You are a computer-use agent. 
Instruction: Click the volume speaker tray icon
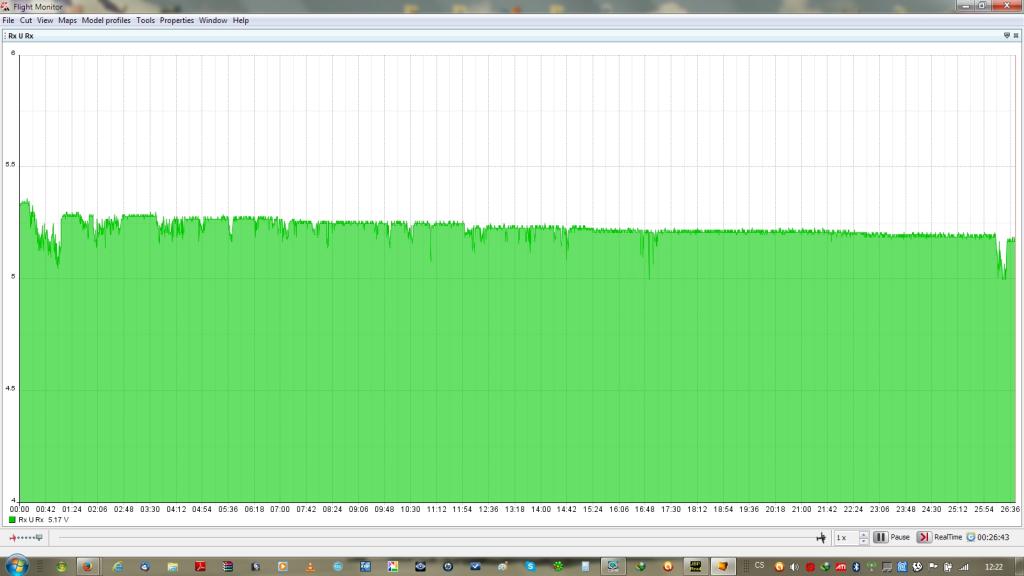(794, 566)
